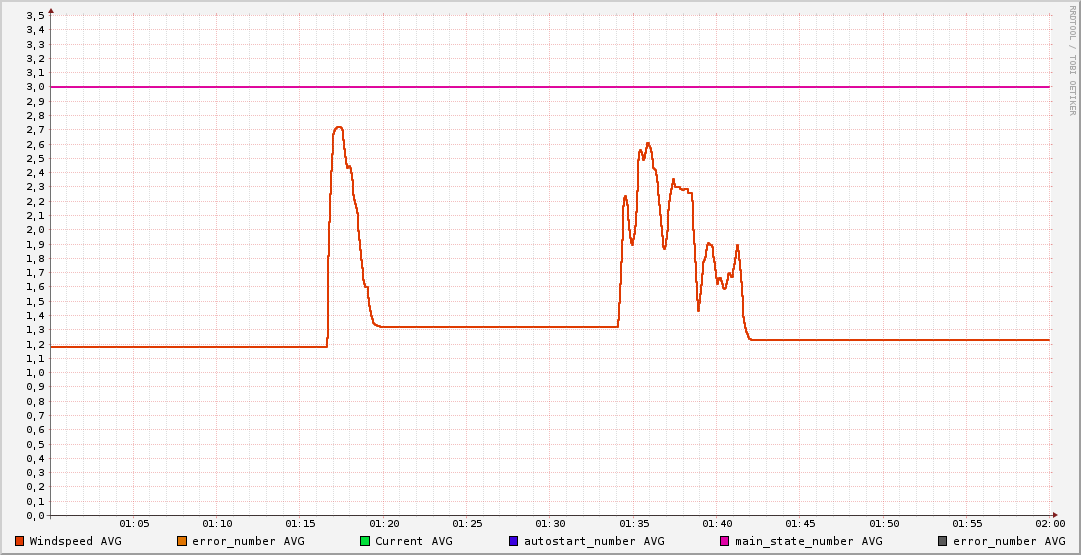Click the magenta main_state_number AVG legend swatch
1081x555 pixels.
pos(724,541)
